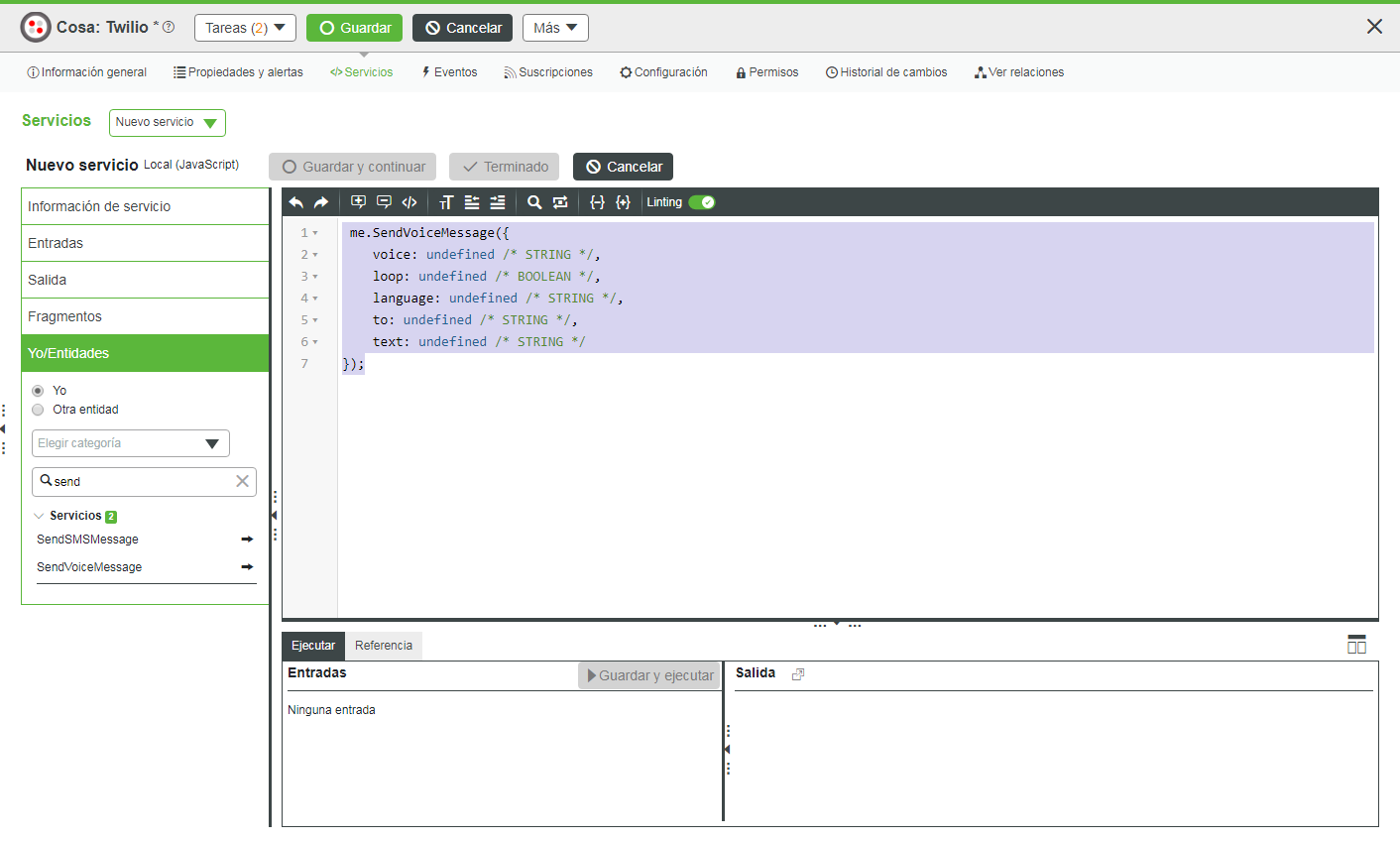This screenshot has height=843, width=1400.
Task: Open the 'Propiedades y alertas' tab
Action: (238, 72)
